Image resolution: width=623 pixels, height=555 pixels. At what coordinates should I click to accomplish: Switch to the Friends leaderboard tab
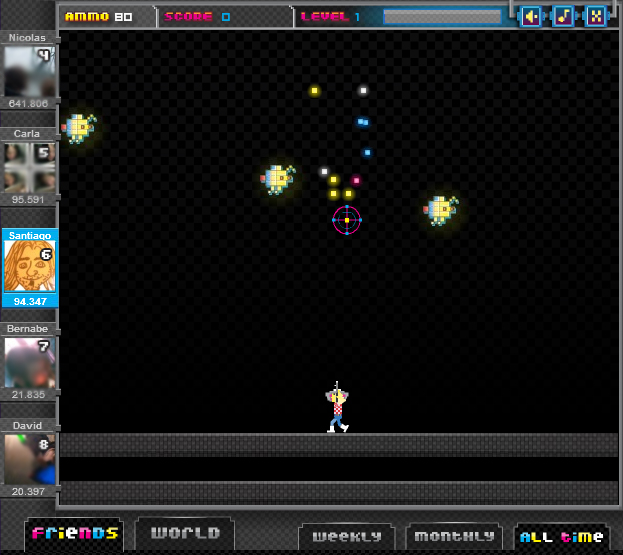coord(75,533)
